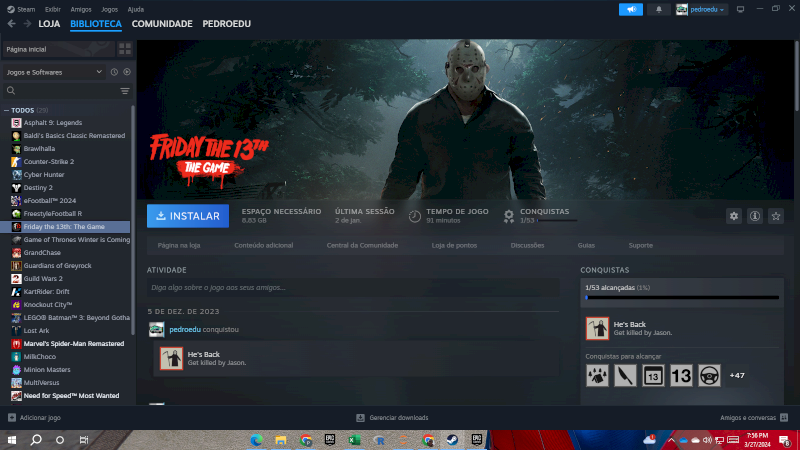Image resolution: width=800 pixels, height=450 pixels.
Task: Open the notifications bell
Action: coord(659,9)
